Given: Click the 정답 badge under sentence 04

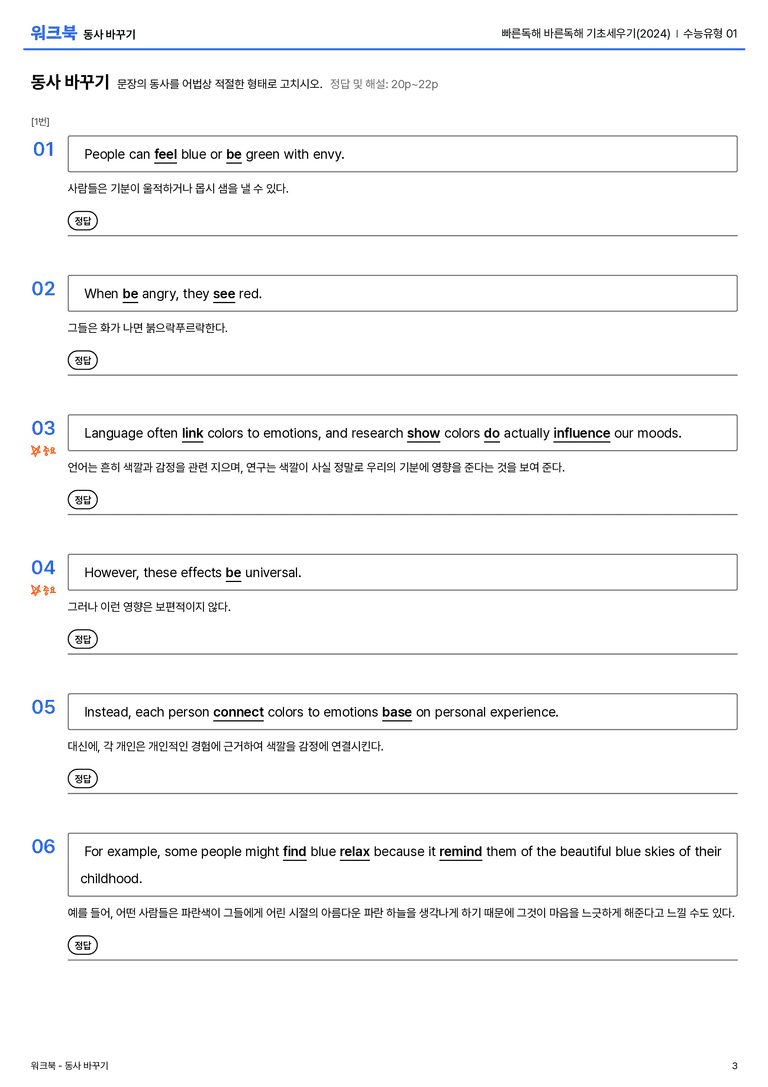Looking at the screenshot, I should pyautogui.click(x=82, y=638).
